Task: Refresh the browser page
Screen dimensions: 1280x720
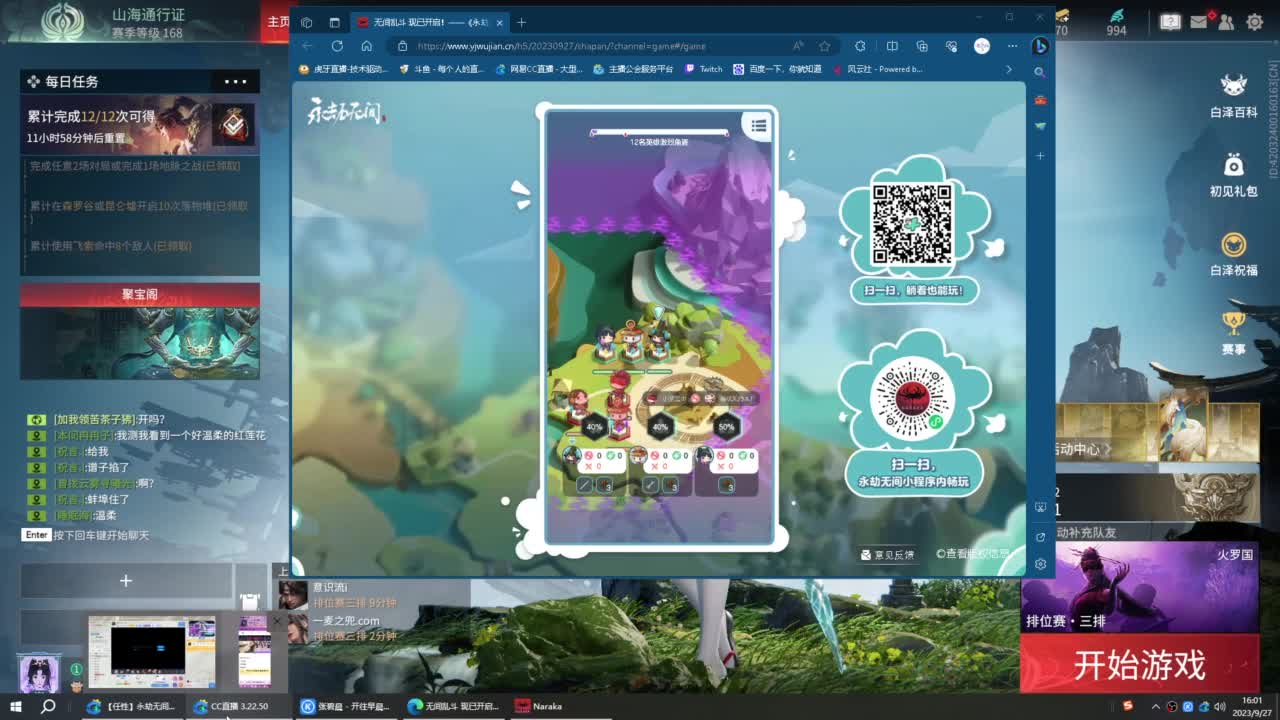Action: click(x=337, y=46)
